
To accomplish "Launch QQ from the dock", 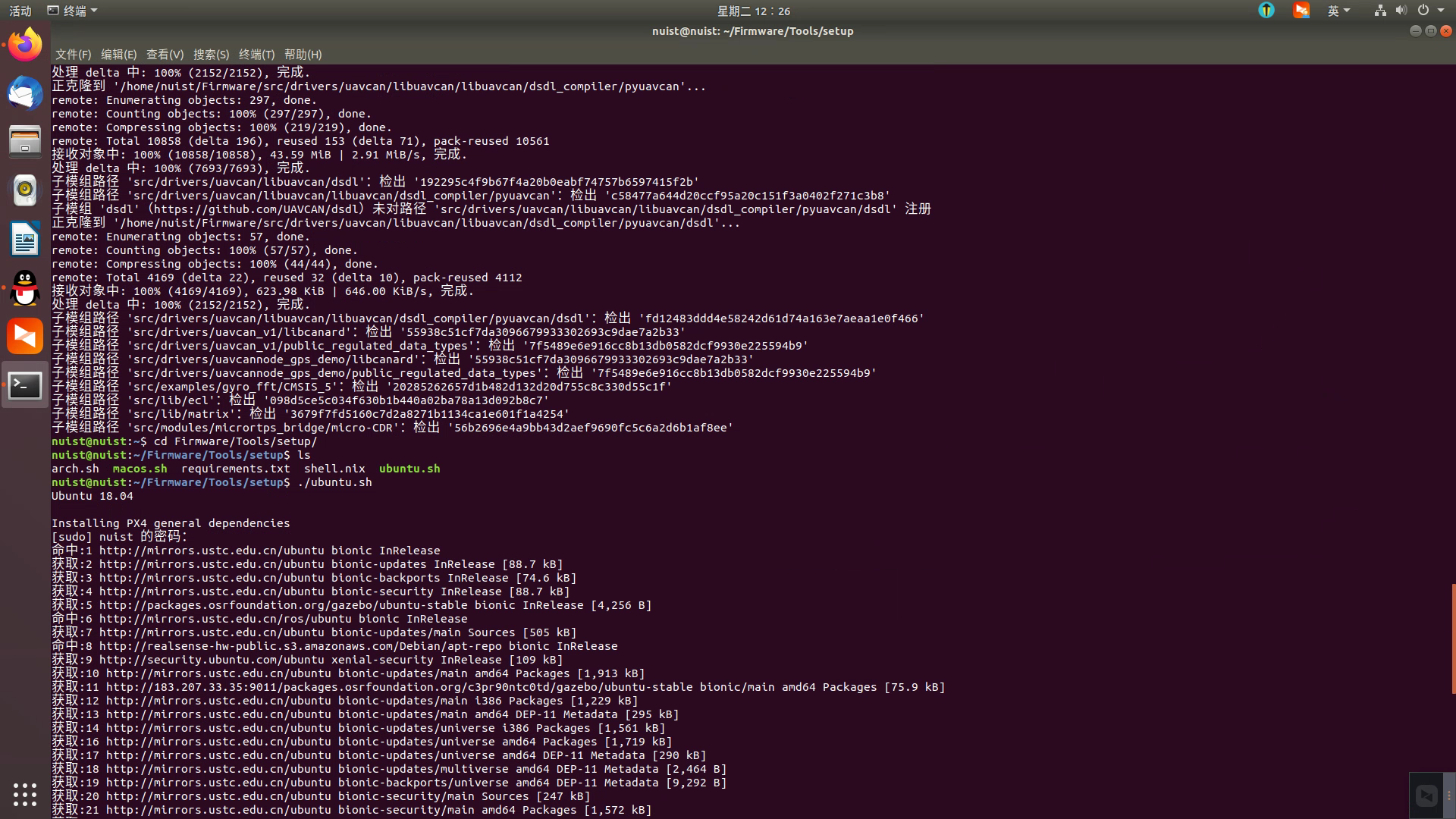I will click(x=24, y=288).
